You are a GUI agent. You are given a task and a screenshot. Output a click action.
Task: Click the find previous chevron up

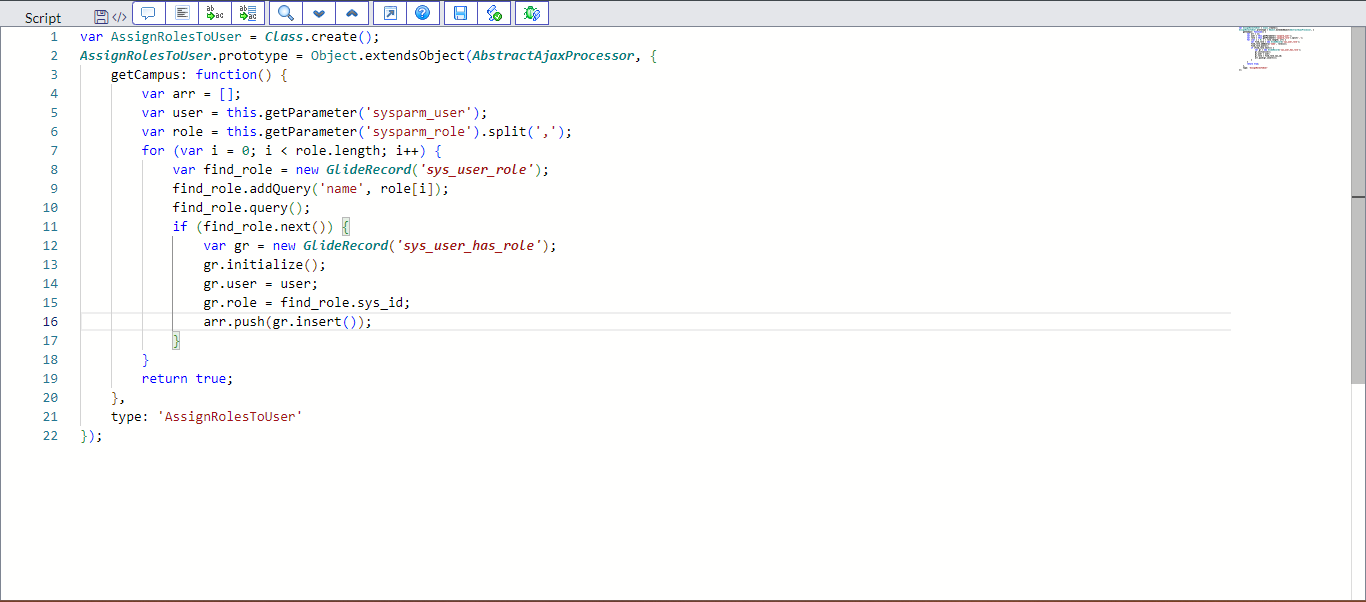(352, 12)
